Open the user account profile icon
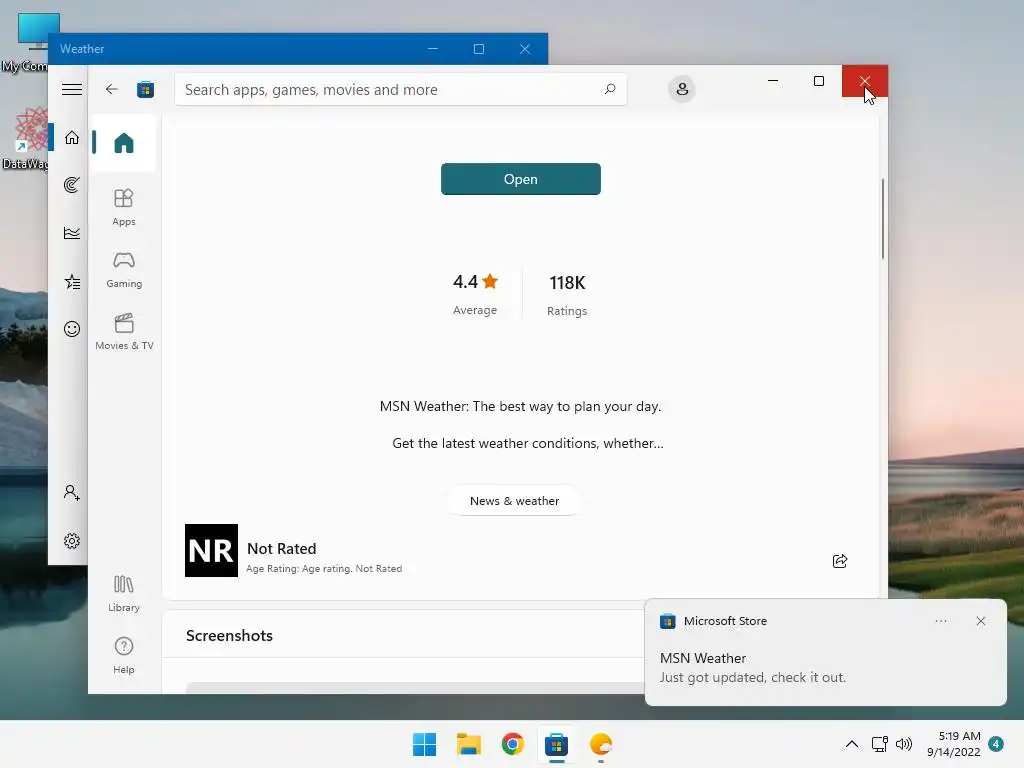1024x768 pixels. [682, 89]
